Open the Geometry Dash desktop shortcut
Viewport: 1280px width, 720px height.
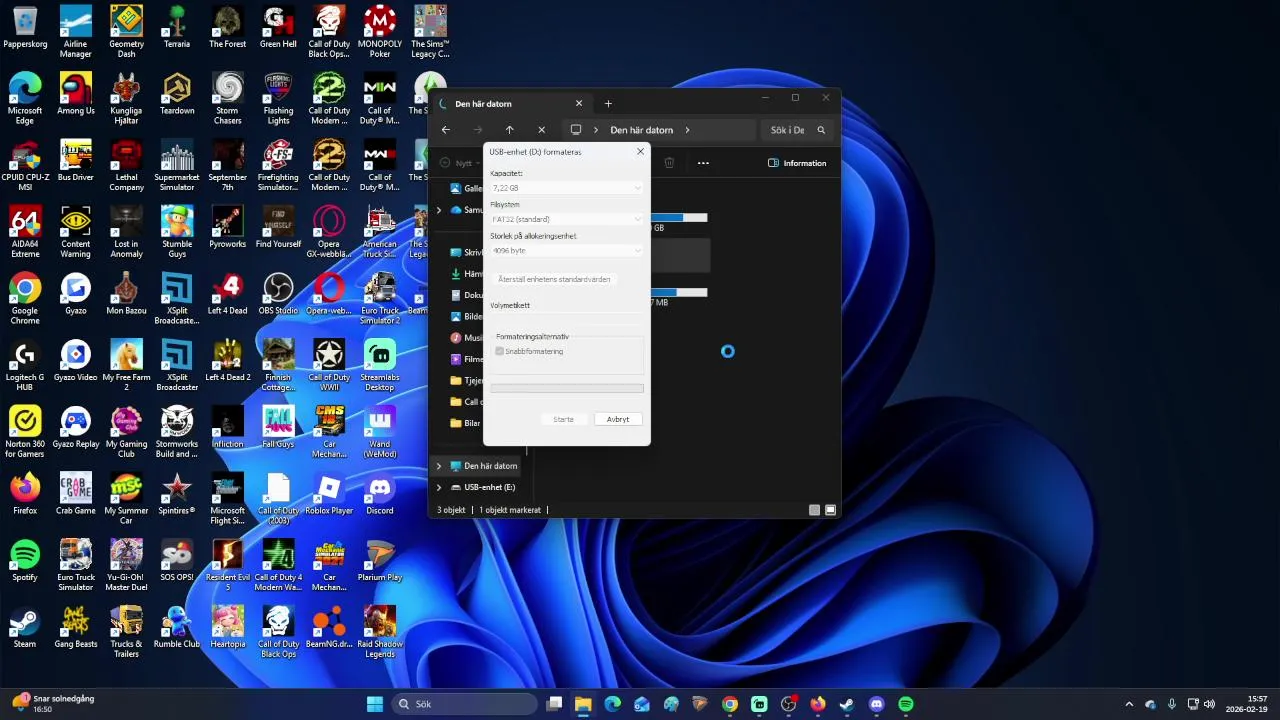126,31
